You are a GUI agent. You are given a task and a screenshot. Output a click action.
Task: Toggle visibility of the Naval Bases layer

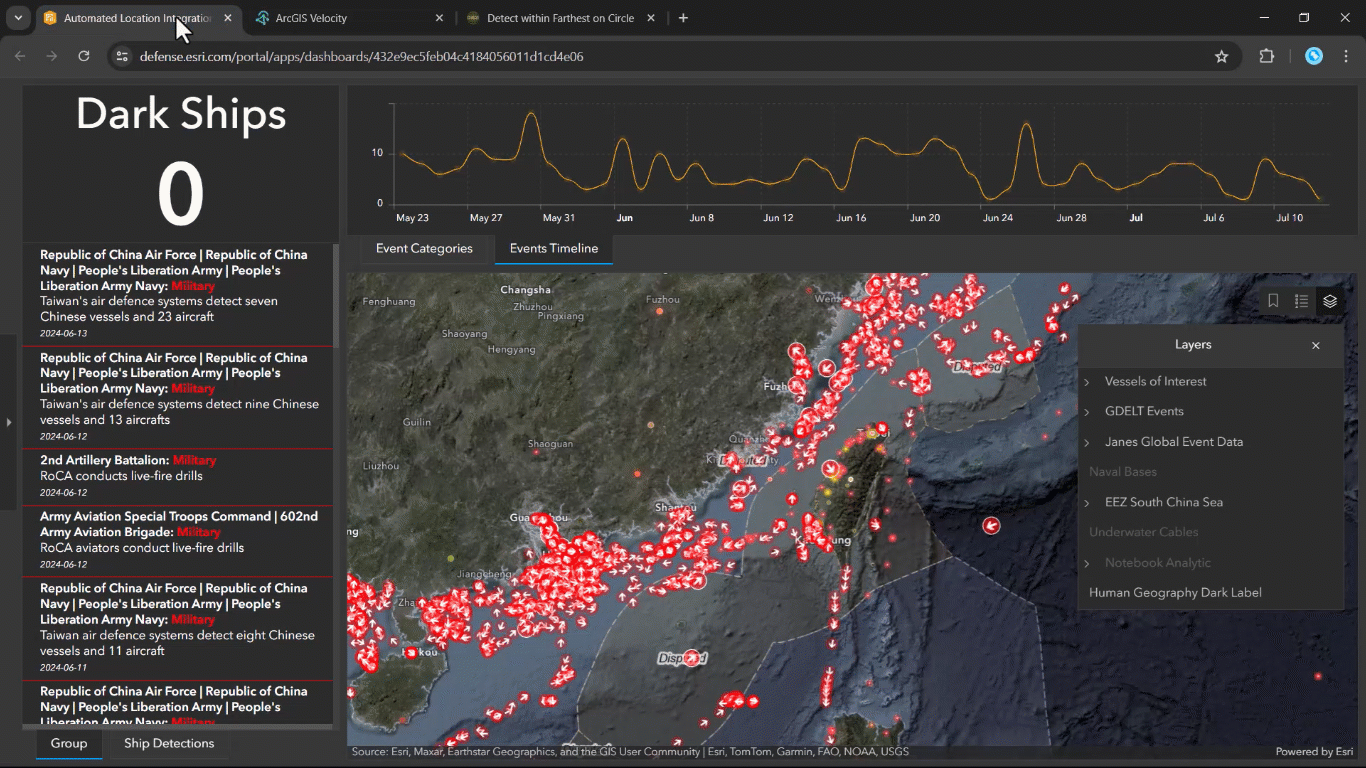click(1122, 471)
